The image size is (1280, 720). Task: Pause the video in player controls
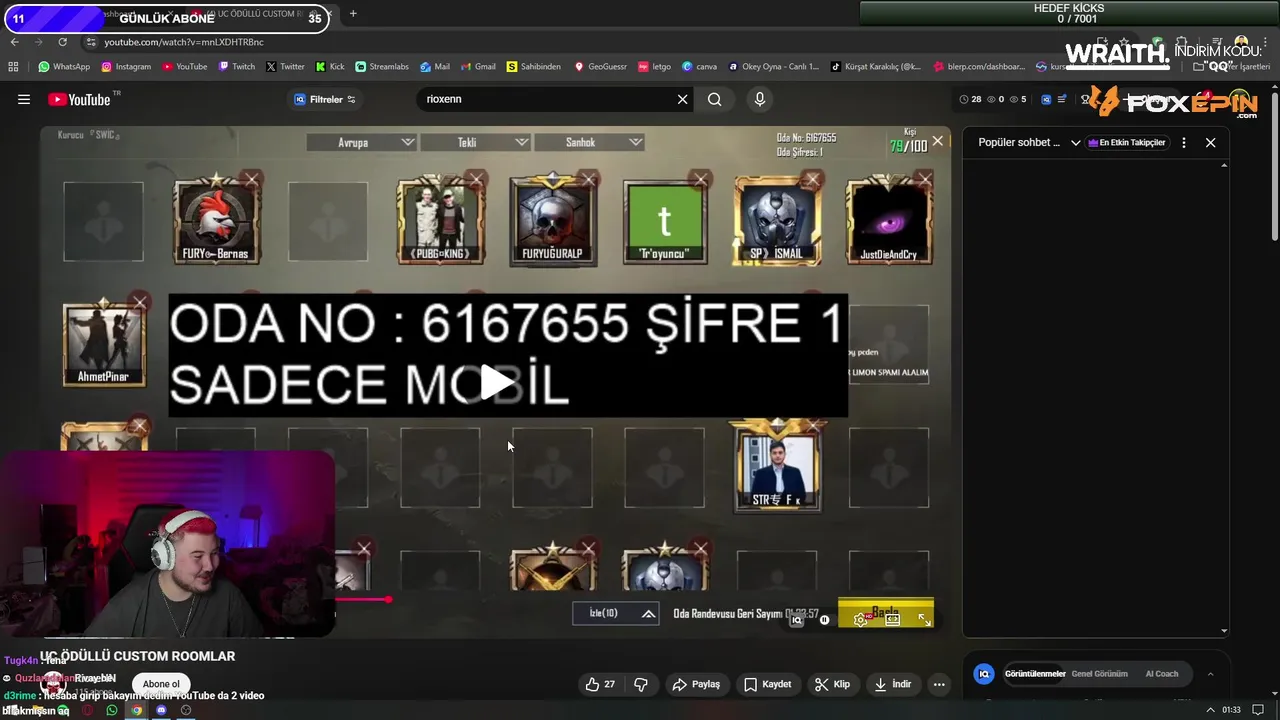[824, 620]
